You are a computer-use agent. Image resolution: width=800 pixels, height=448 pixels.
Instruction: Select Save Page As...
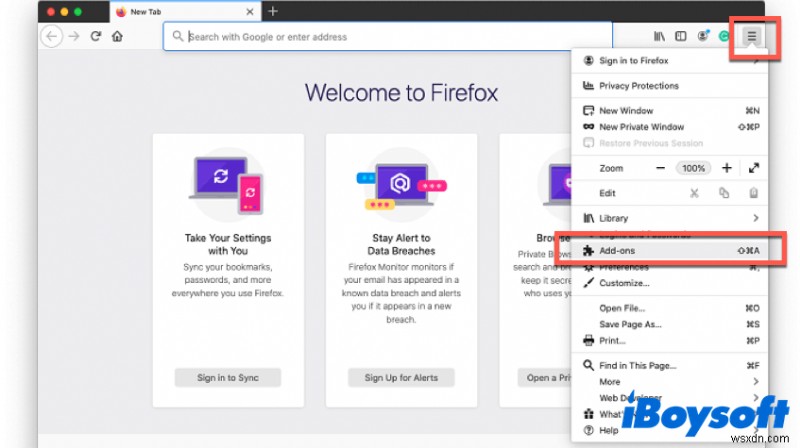point(670,325)
